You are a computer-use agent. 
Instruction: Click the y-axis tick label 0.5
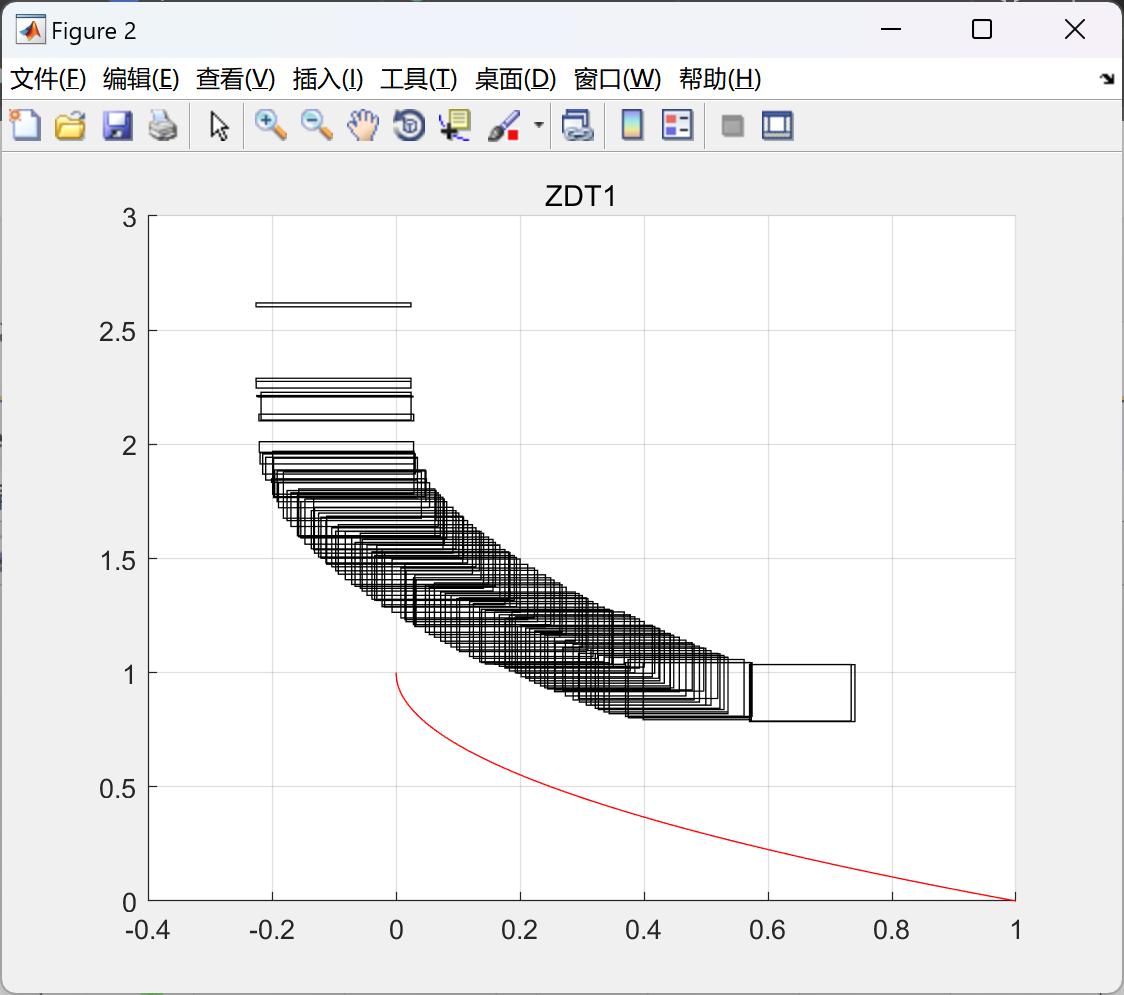pyautogui.click(x=117, y=789)
